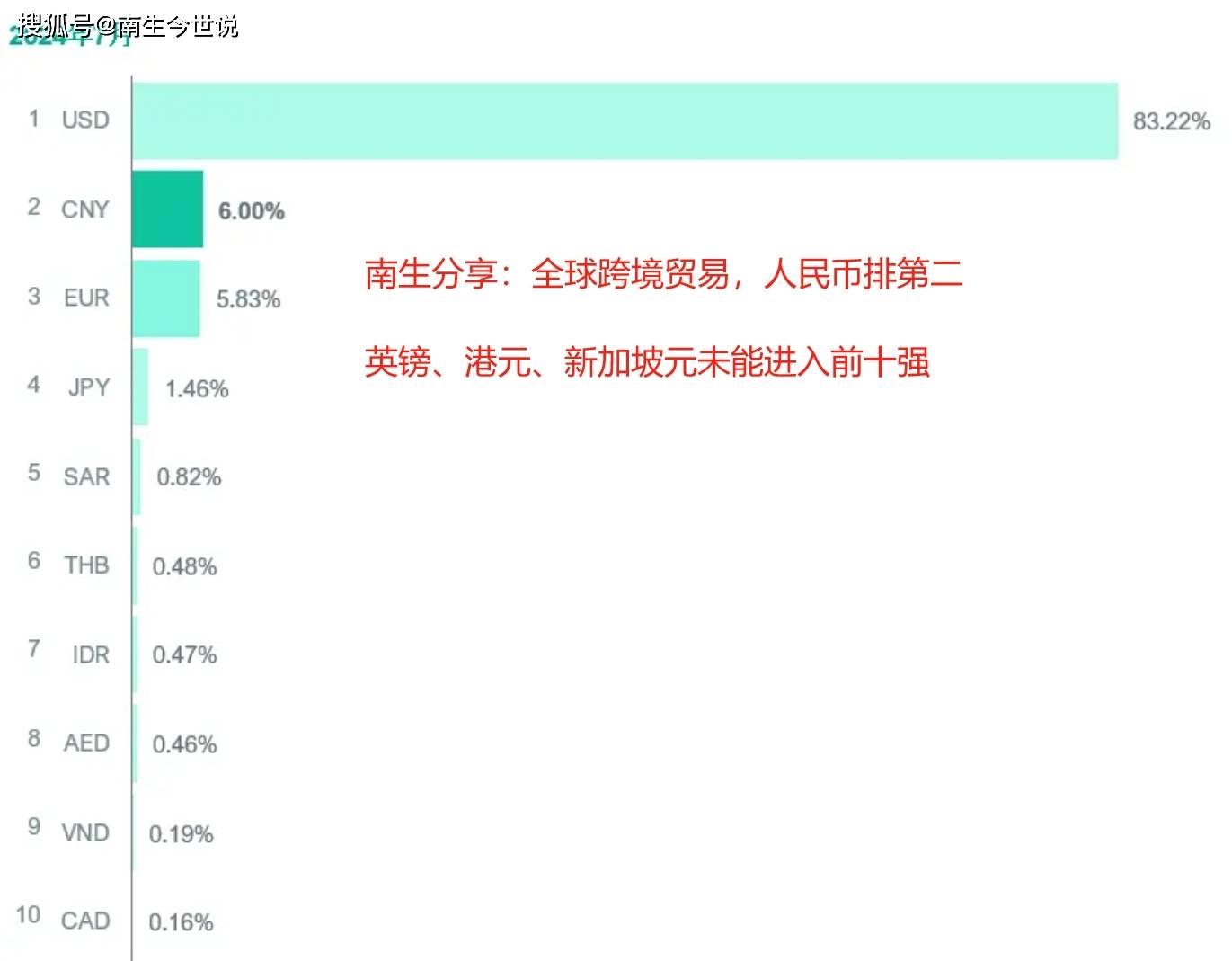Click the 1.46% percentage label
This screenshot has height=961, width=1232.
tap(197, 389)
